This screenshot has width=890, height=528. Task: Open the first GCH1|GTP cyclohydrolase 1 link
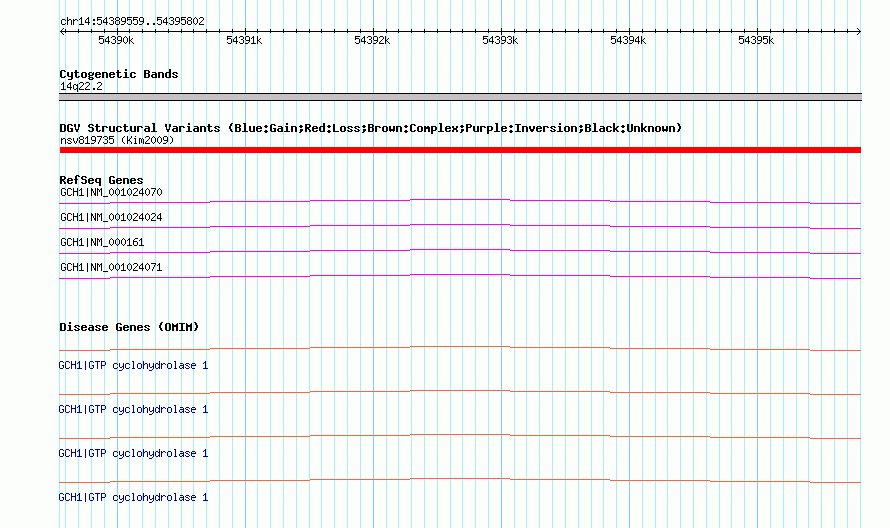pyautogui.click(x=133, y=366)
